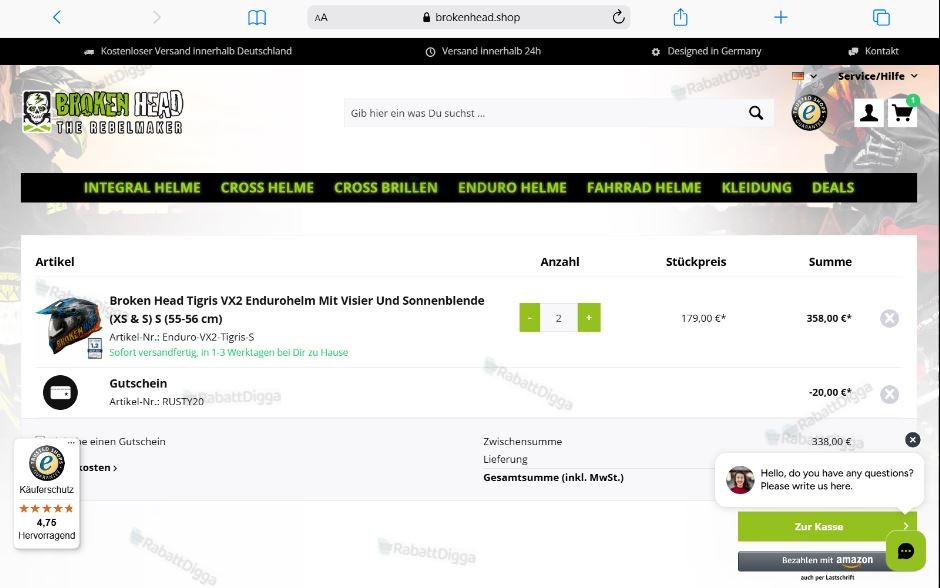
Task: Click the 358,00 € sum value
Action: point(829,318)
